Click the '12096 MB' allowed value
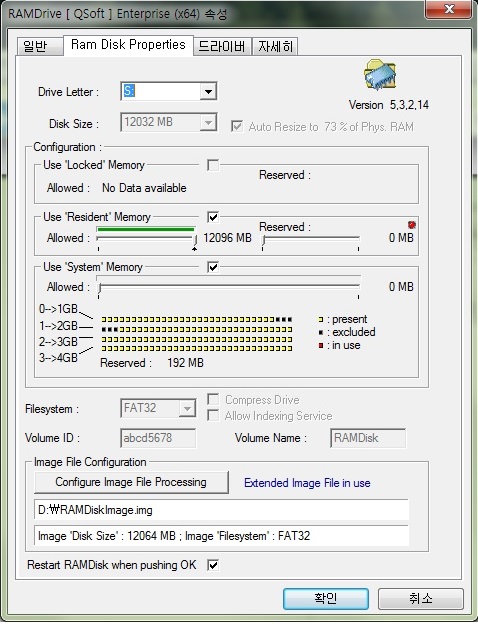 coord(227,238)
